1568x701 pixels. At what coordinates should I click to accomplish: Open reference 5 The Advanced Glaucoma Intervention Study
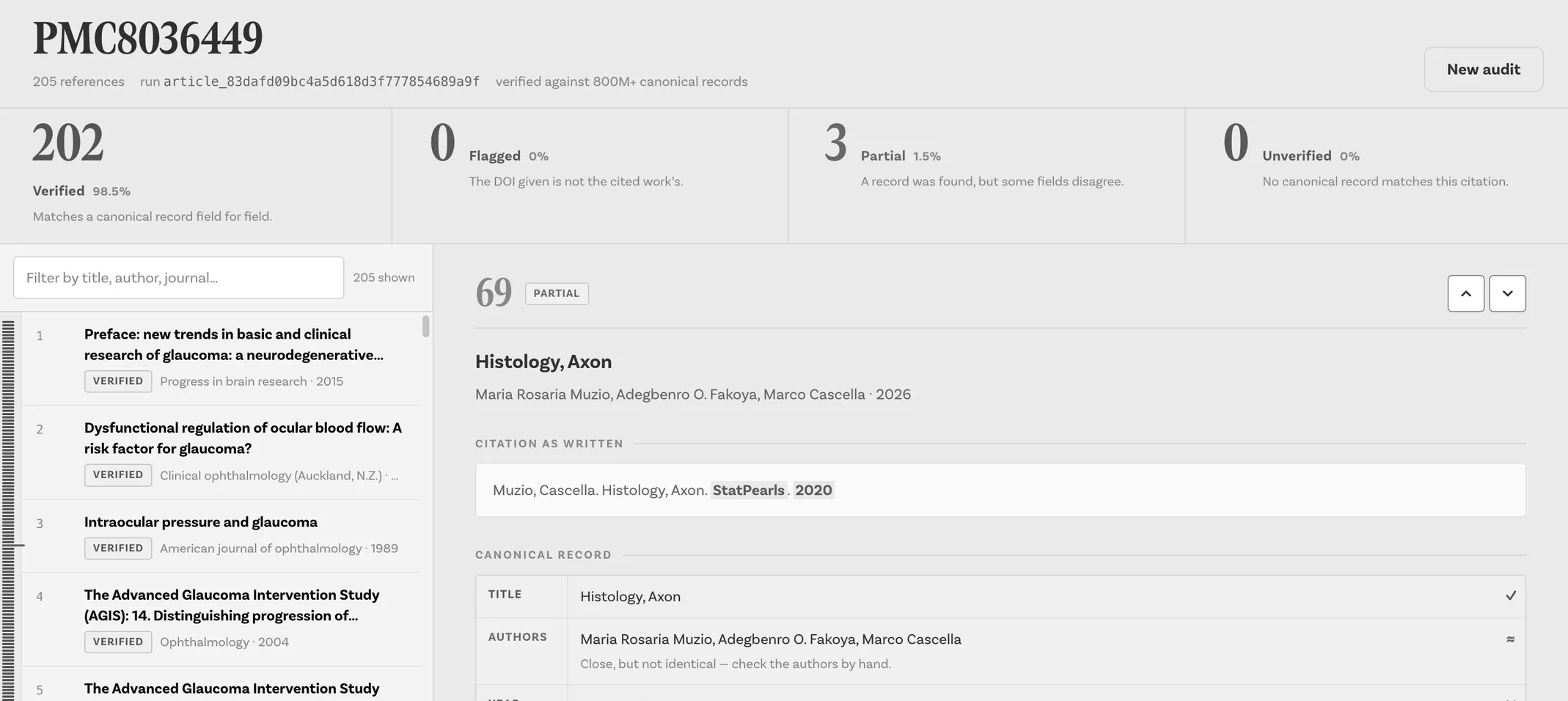(x=220, y=685)
